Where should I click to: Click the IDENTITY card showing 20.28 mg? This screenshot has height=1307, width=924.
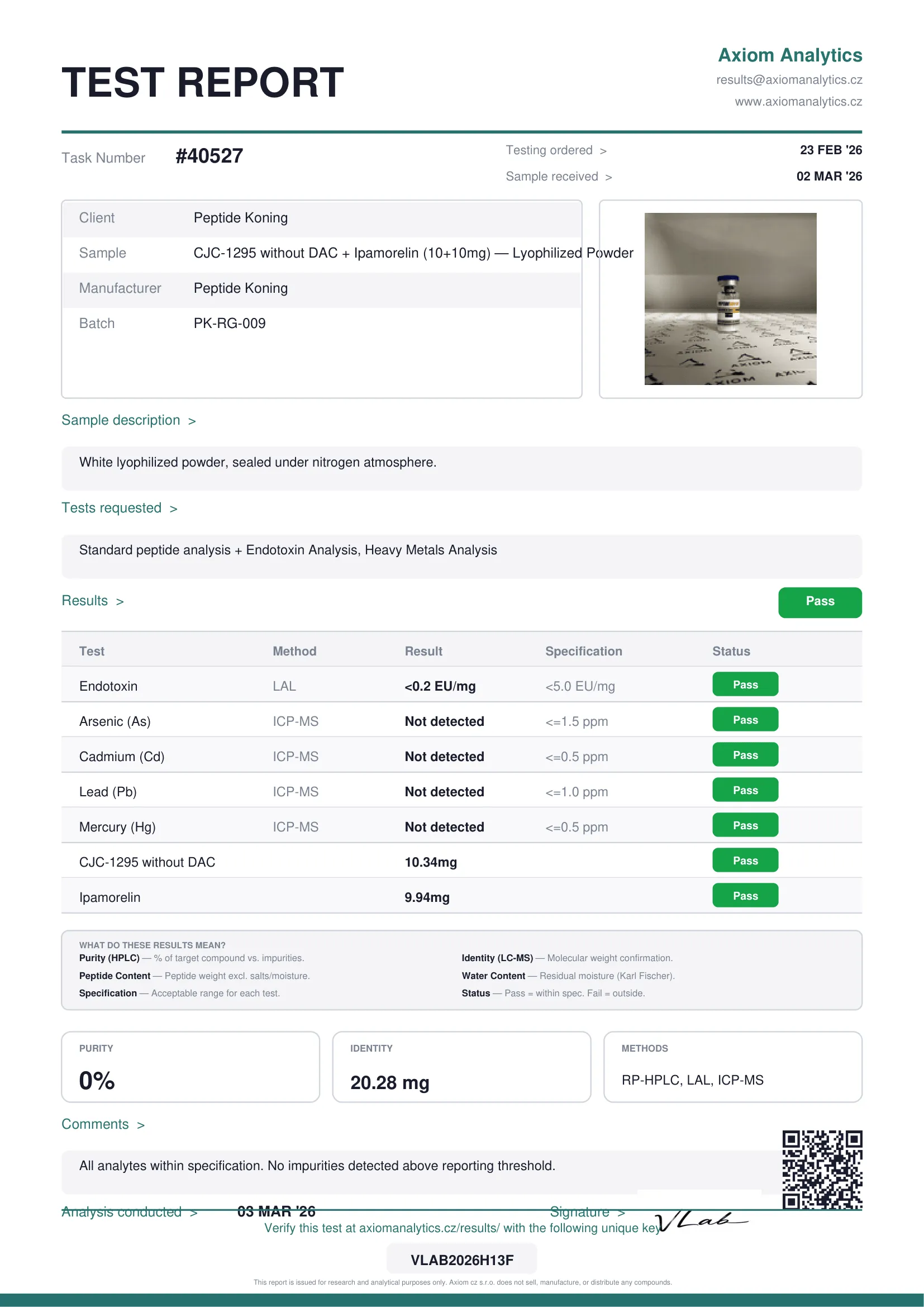(x=461, y=1067)
